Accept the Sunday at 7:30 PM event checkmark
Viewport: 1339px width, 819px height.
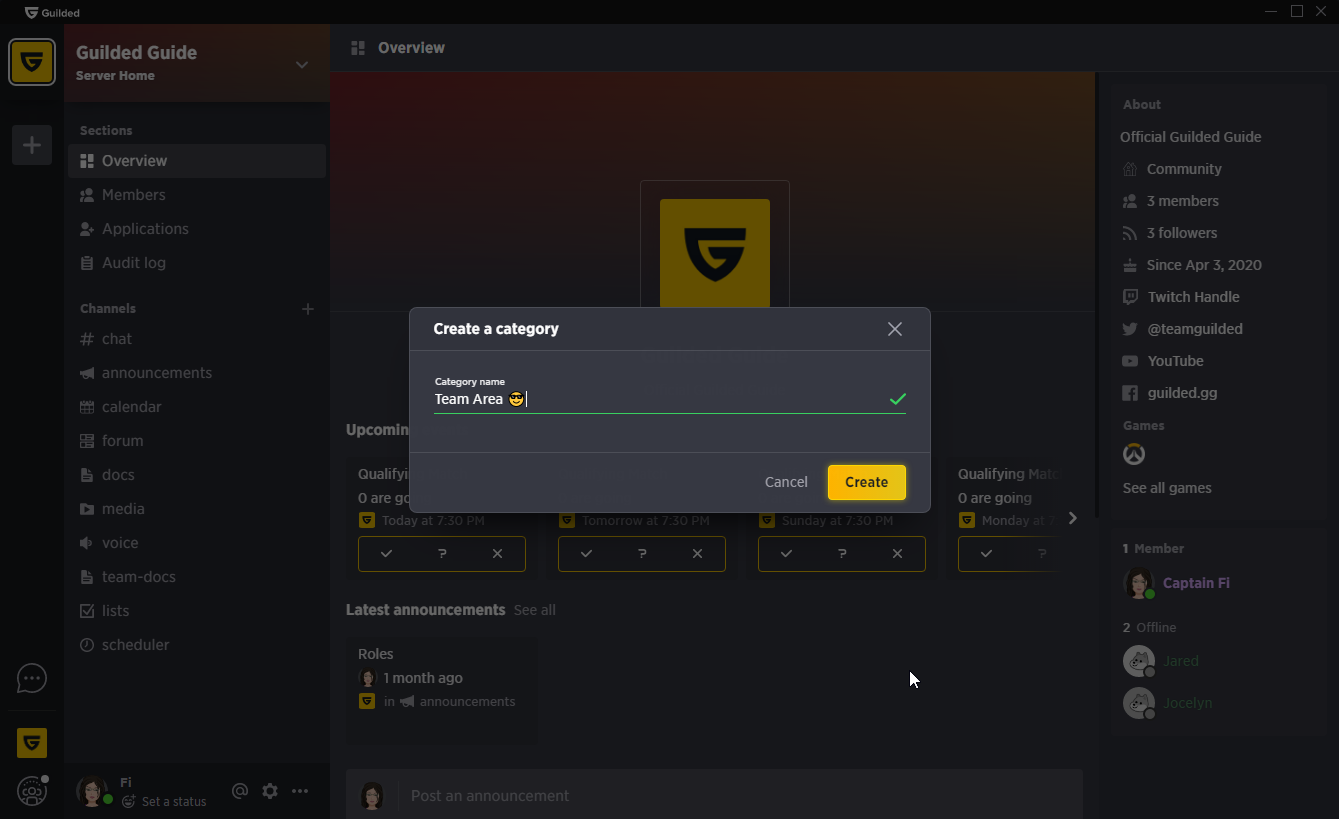(x=786, y=554)
